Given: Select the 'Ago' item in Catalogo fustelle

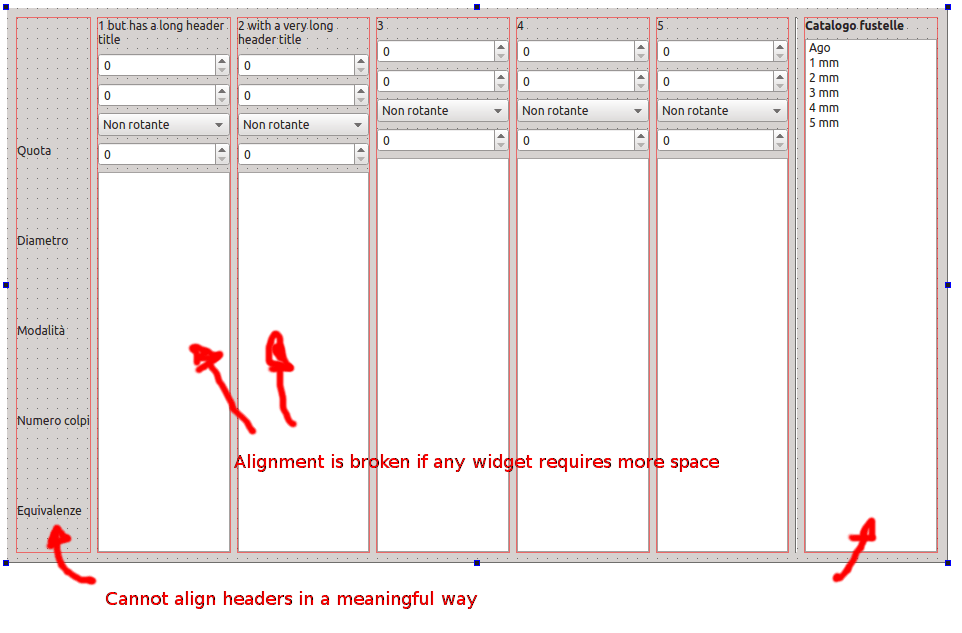Looking at the screenshot, I should click(818, 47).
